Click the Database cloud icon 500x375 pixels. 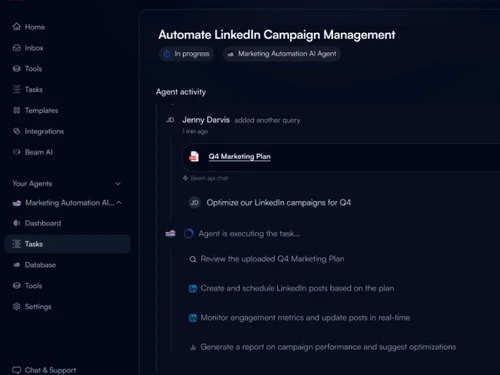point(17,265)
